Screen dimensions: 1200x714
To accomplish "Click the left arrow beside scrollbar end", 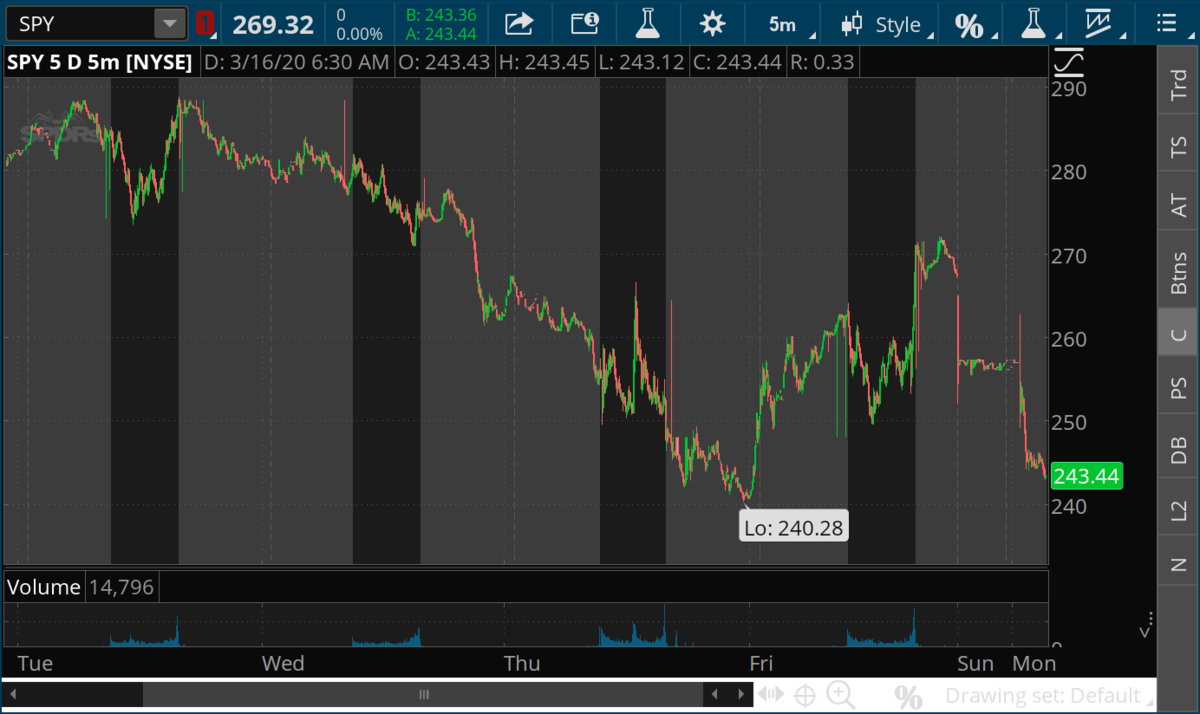I will click(x=716, y=695).
